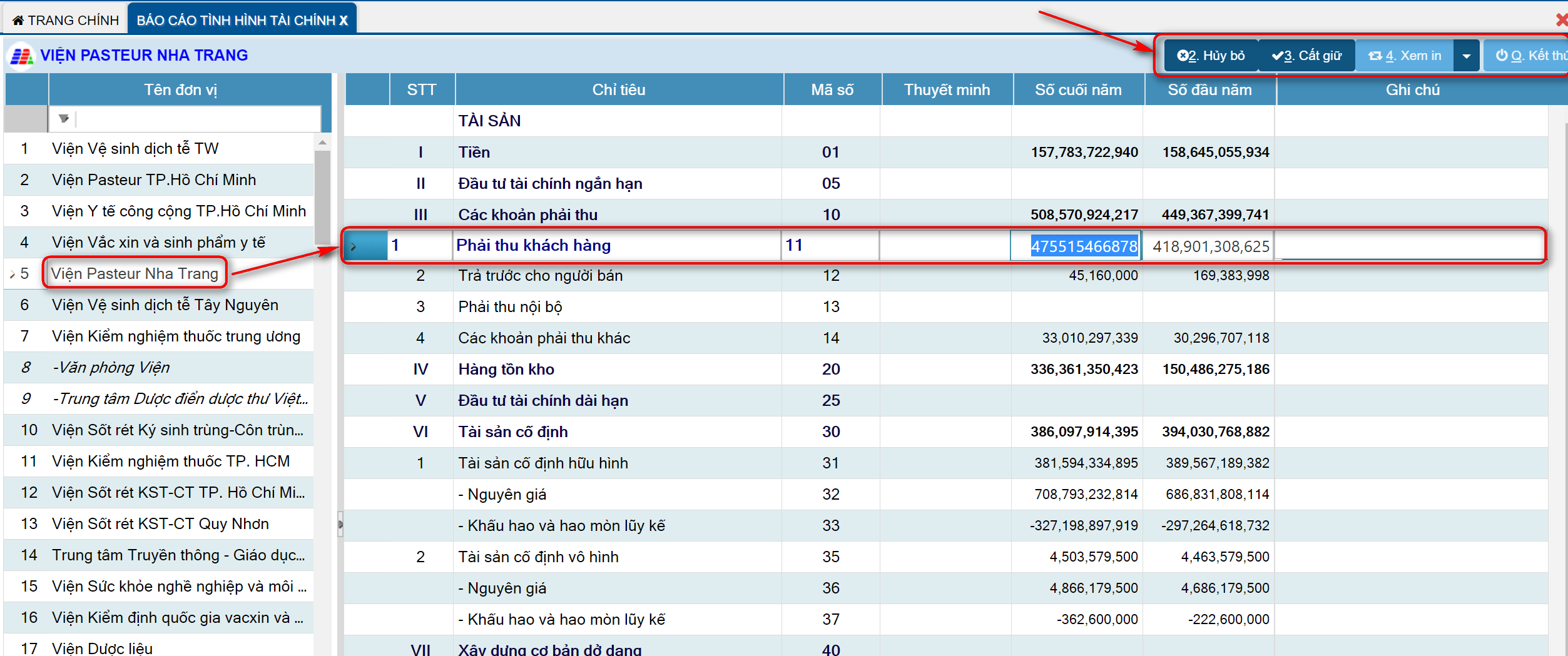Expand row arrow beside Viện Pasteur Nha Trang
Screen dimensions: 1568x656
tap(12, 275)
